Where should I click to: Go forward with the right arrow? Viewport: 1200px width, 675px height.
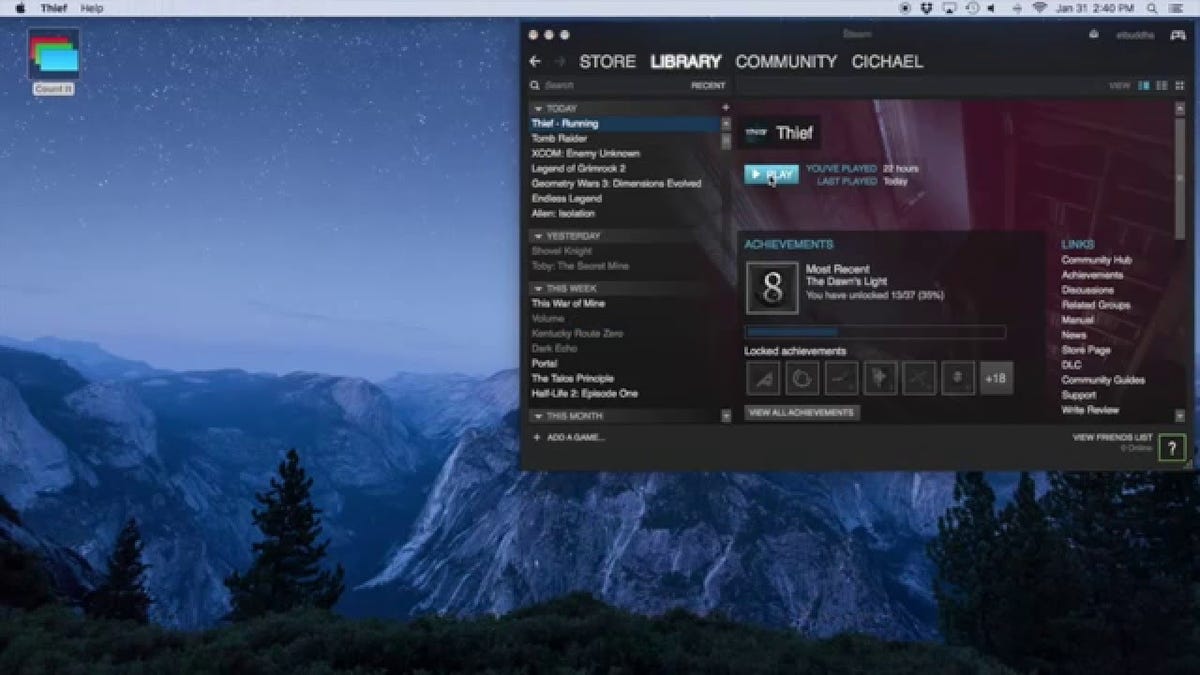[560, 62]
